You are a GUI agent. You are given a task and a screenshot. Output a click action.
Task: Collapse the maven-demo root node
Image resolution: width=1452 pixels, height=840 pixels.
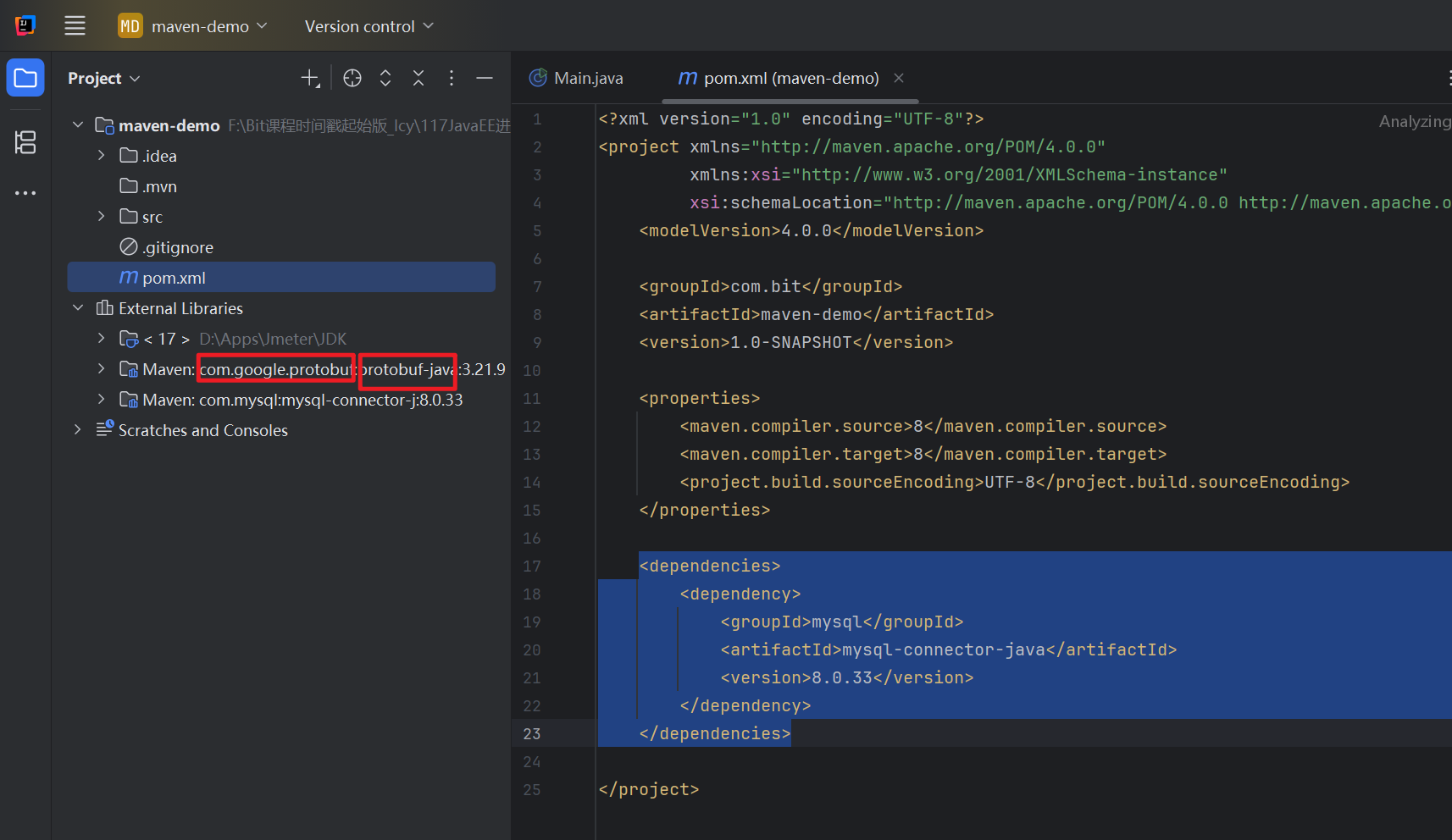[78, 124]
